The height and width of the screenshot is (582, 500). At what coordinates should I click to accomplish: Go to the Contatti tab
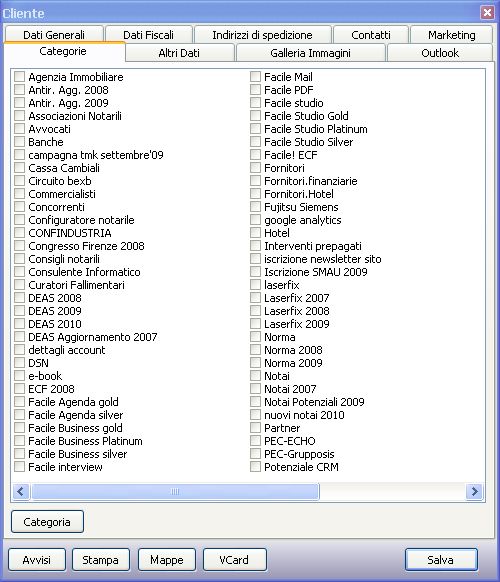click(x=371, y=35)
